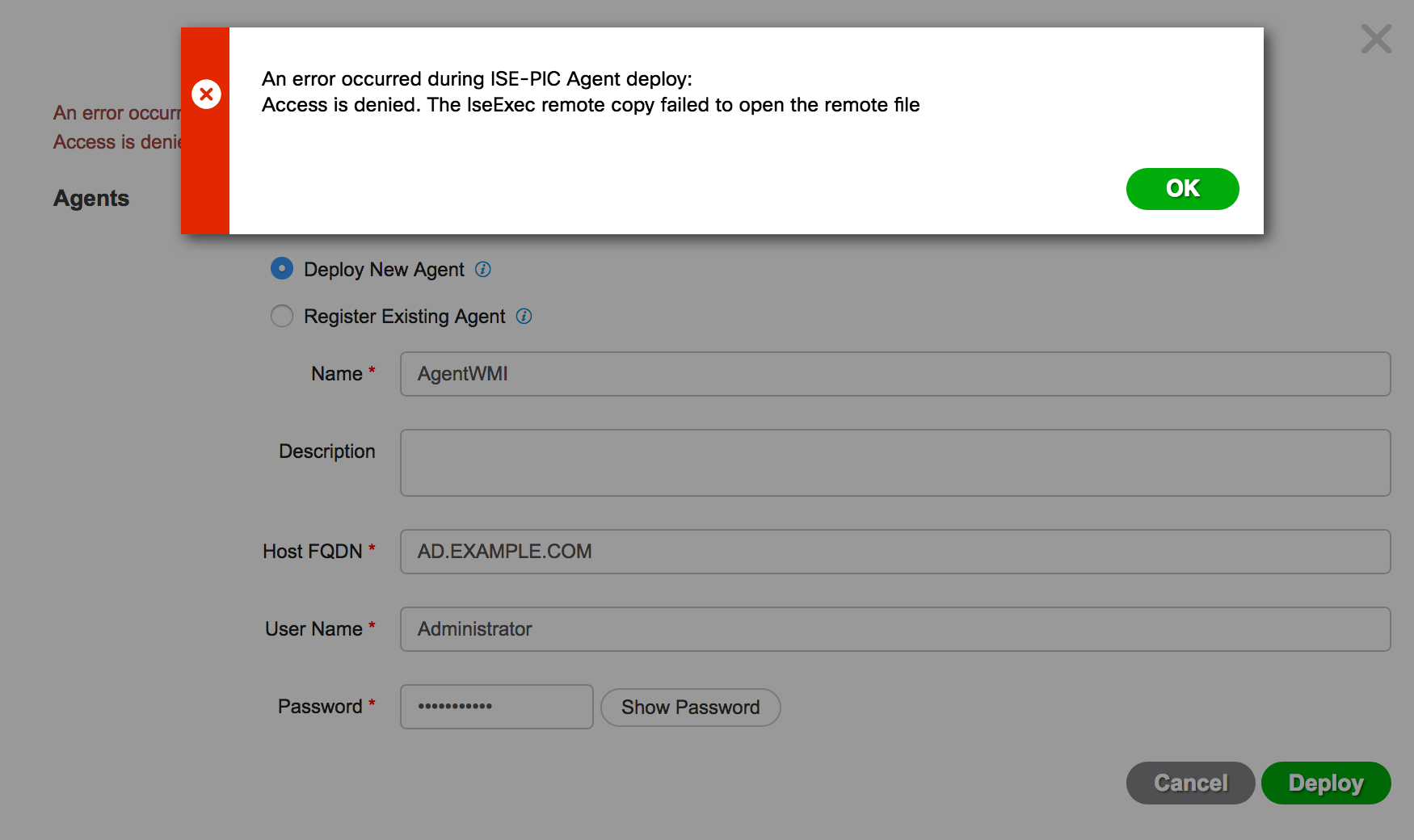Click the error text 'Access is denied. The IseExec...'
The height and width of the screenshot is (840, 1414).
(591, 105)
